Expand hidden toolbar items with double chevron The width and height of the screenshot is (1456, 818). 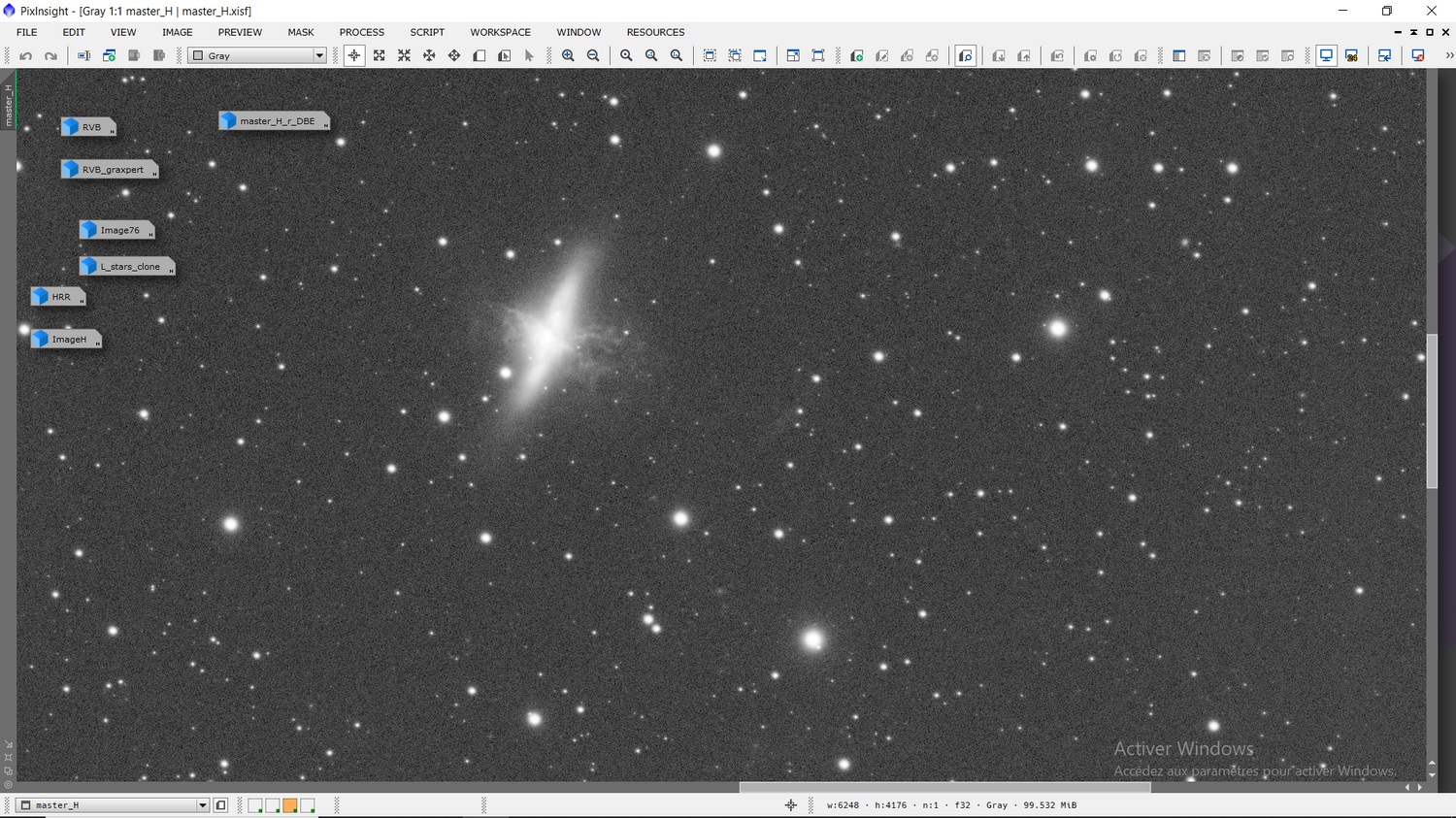click(1449, 56)
